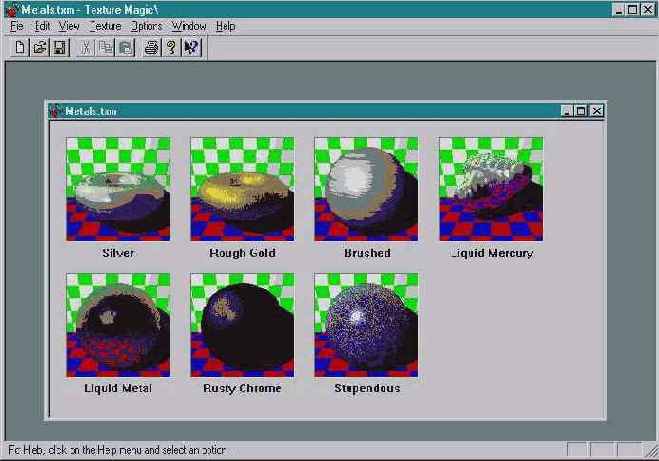Close the Metals.txm child window

pos(596,111)
